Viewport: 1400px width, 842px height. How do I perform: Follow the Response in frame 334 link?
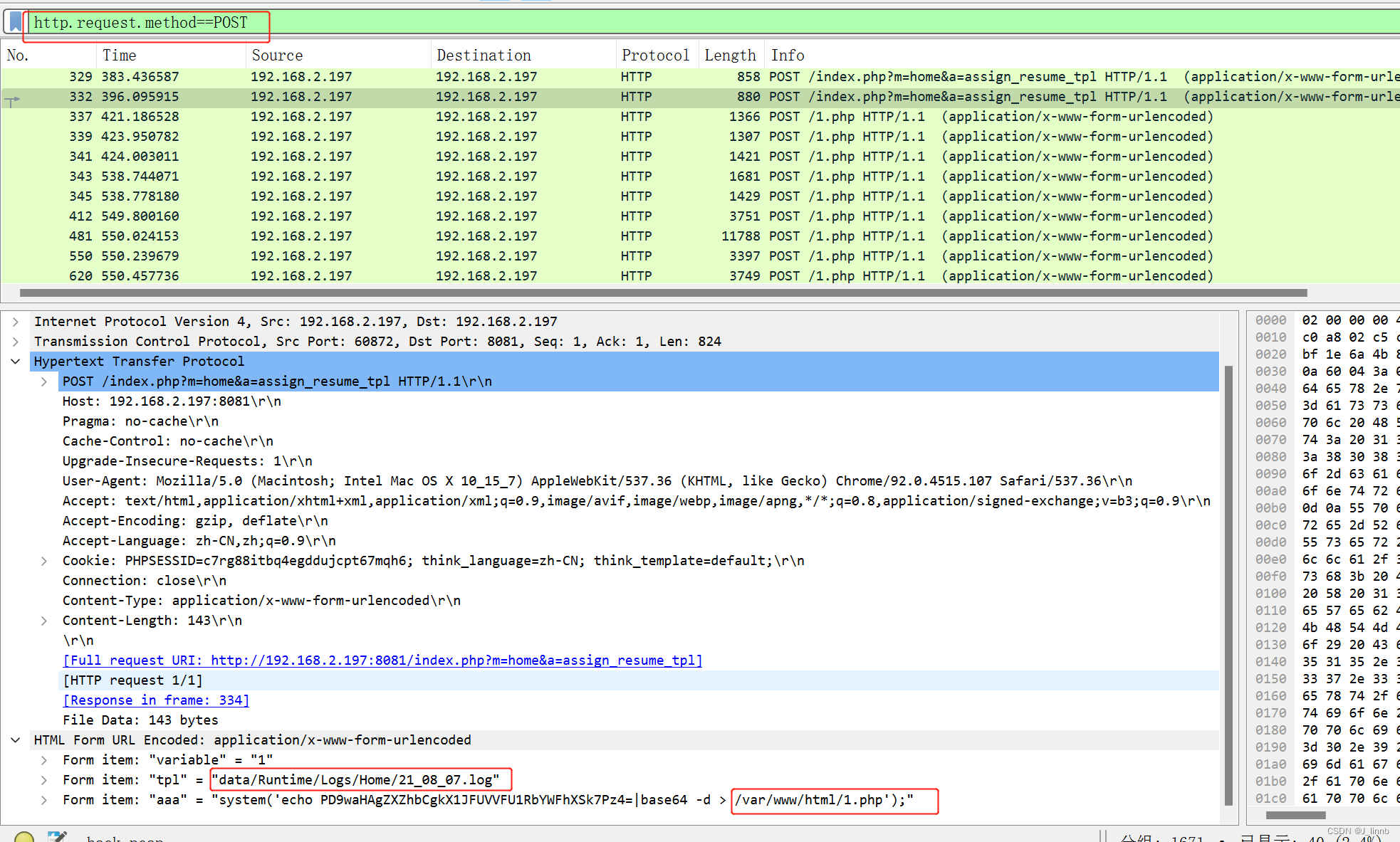(x=155, y=700)
